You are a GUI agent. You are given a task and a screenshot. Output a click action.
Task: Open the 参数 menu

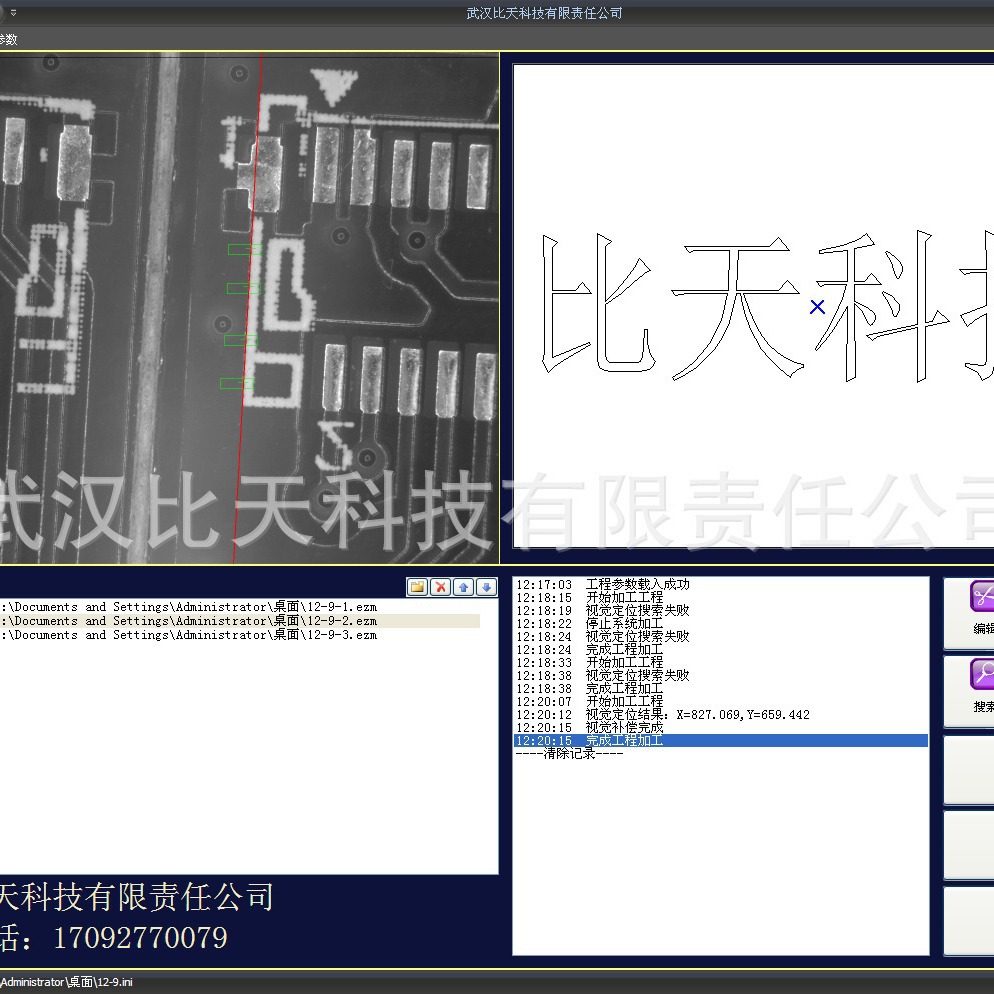coord(8,40)
